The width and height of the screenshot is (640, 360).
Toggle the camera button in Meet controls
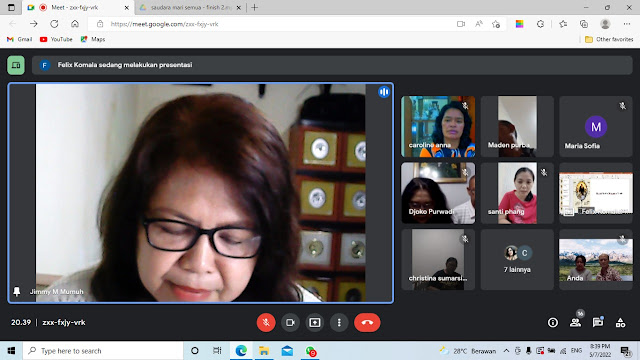click(290, 322)
